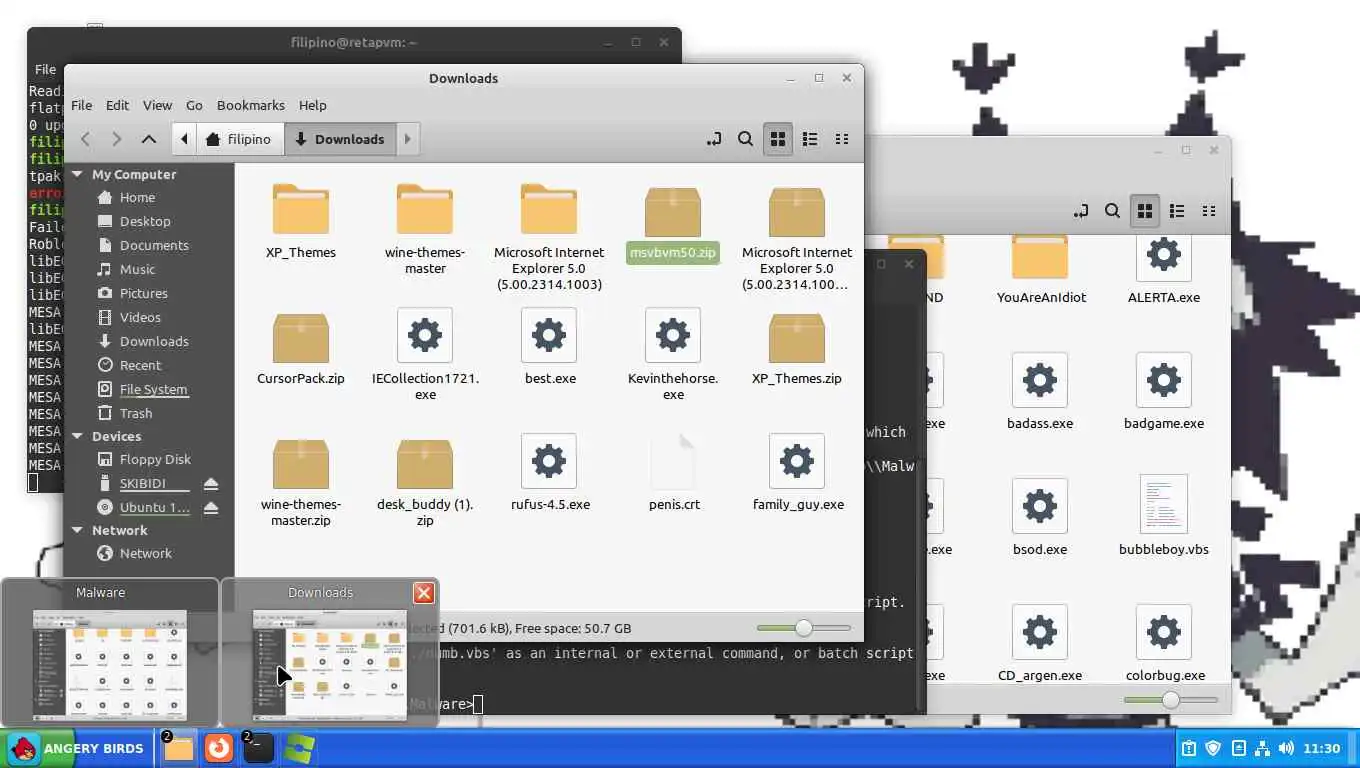The height and width of the screenshot is (768, 1360).
Task: Eject the SKIBIDI drive
Action: (210, 484)
